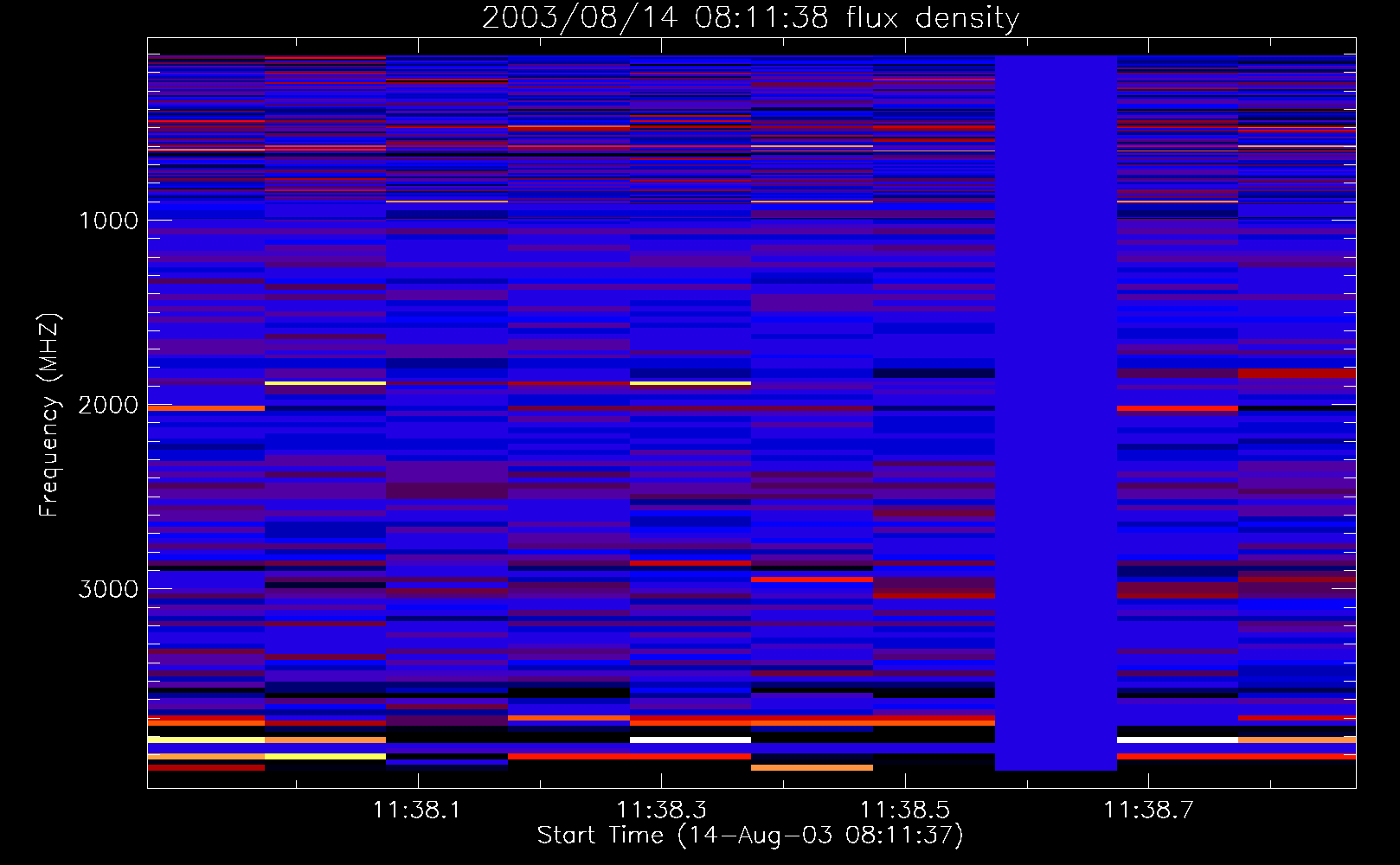Click the 'Start Time (14-Aug-03 08:11:37)' label
The width and height of the screenshot is (1400, 865).
coord(750,836)
